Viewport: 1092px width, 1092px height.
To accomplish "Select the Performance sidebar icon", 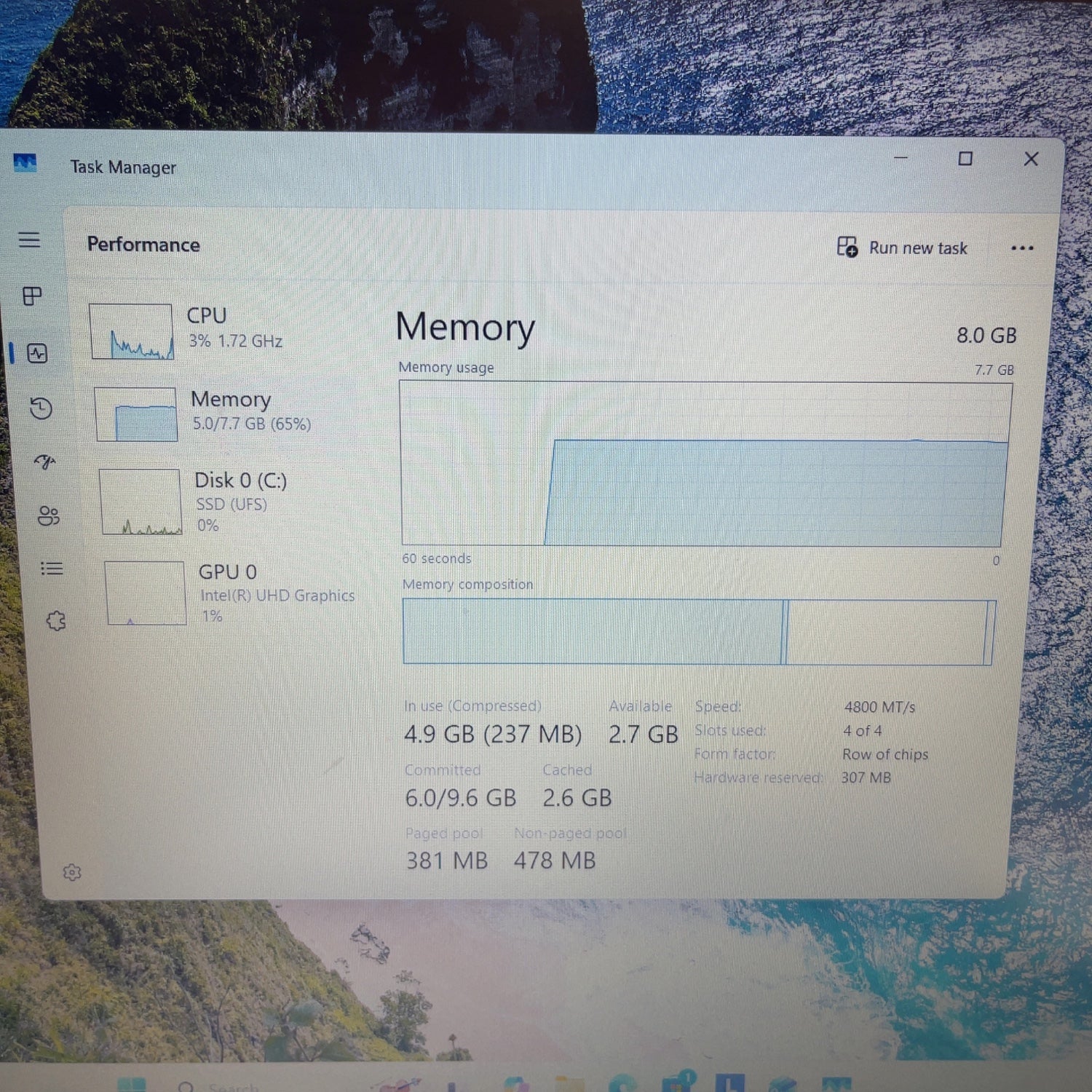I will (x=37, y=354).
